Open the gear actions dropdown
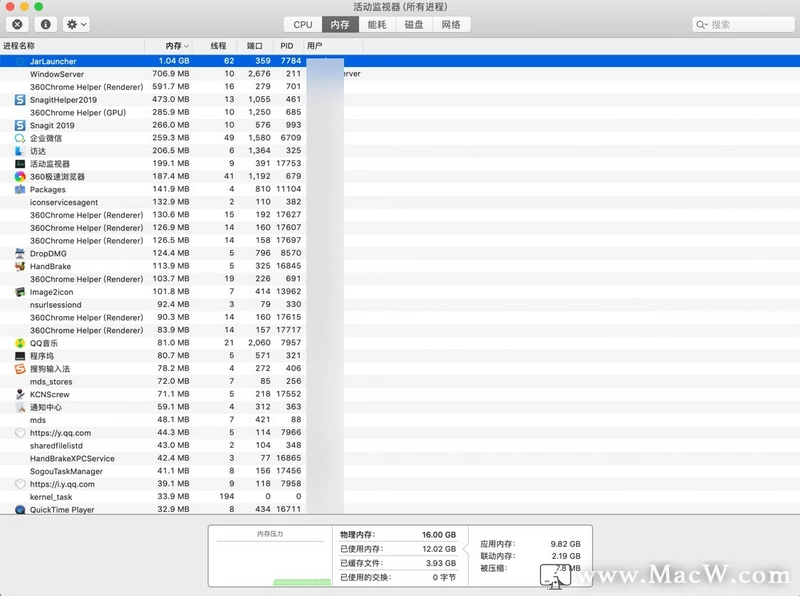Viewport: 800px width, 596px height. [77, 24]
